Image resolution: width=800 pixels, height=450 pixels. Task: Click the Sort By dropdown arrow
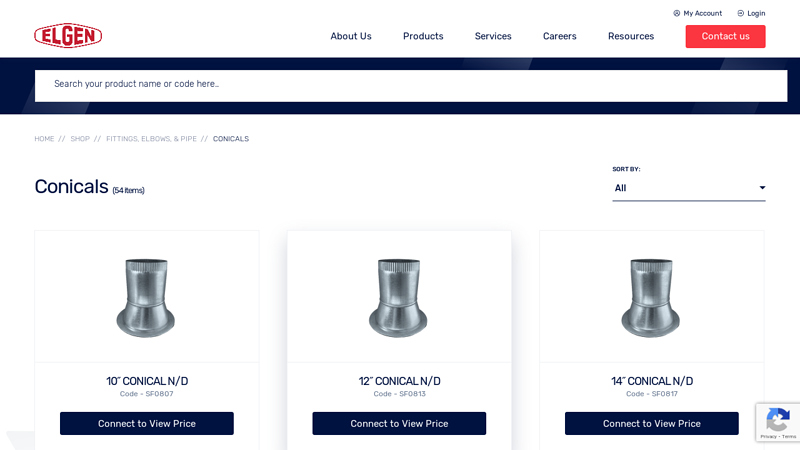click(x=762, y=188)
